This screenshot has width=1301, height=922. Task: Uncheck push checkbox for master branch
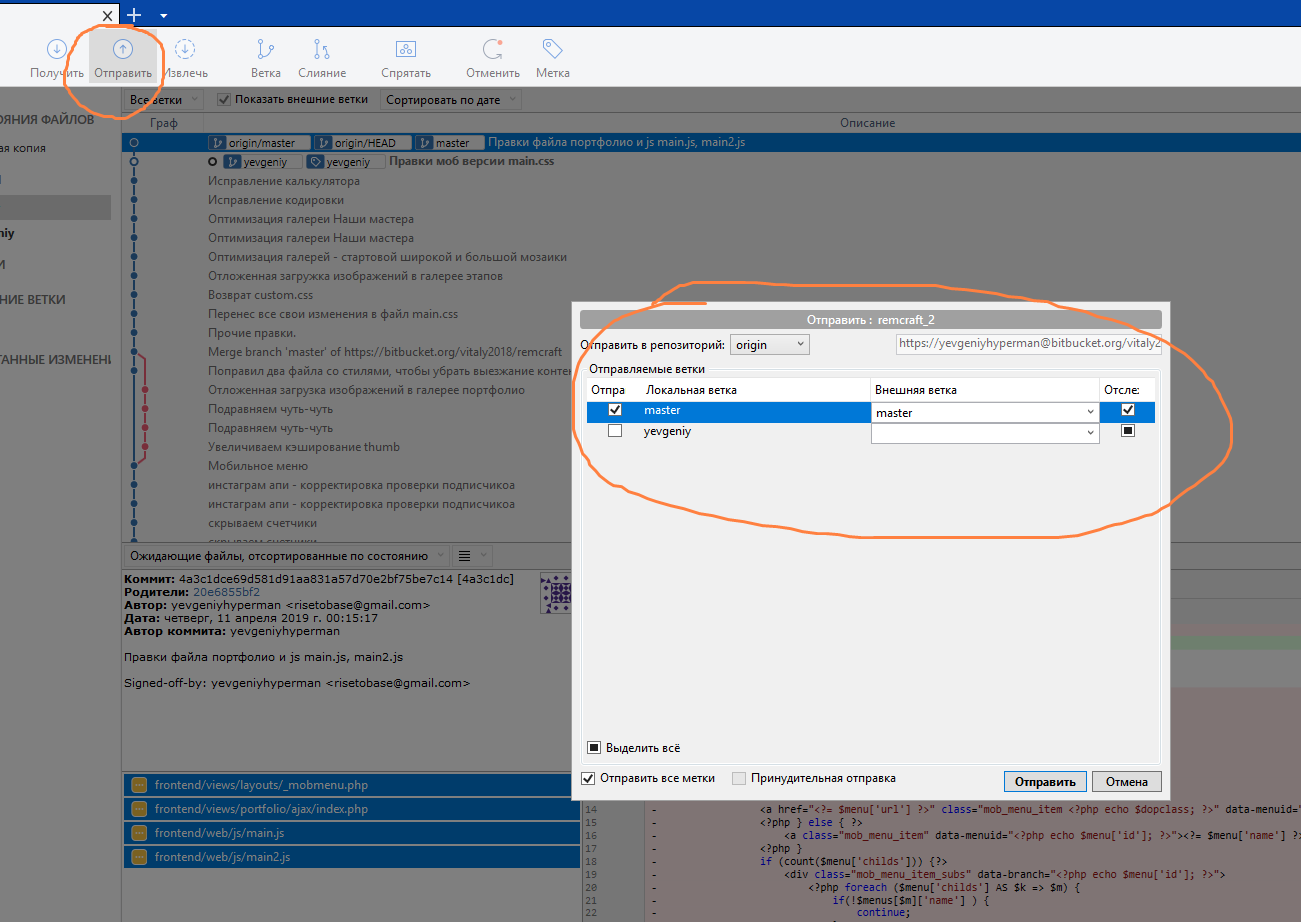point(615,410)
